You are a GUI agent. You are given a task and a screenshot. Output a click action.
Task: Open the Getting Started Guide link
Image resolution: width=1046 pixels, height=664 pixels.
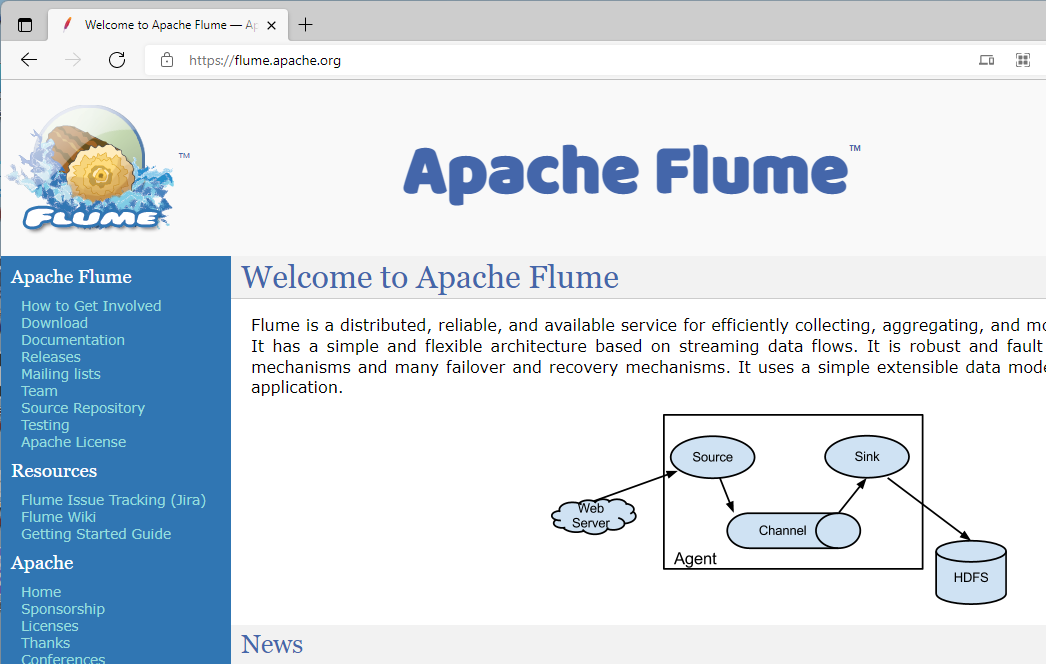tap(96, 534)
